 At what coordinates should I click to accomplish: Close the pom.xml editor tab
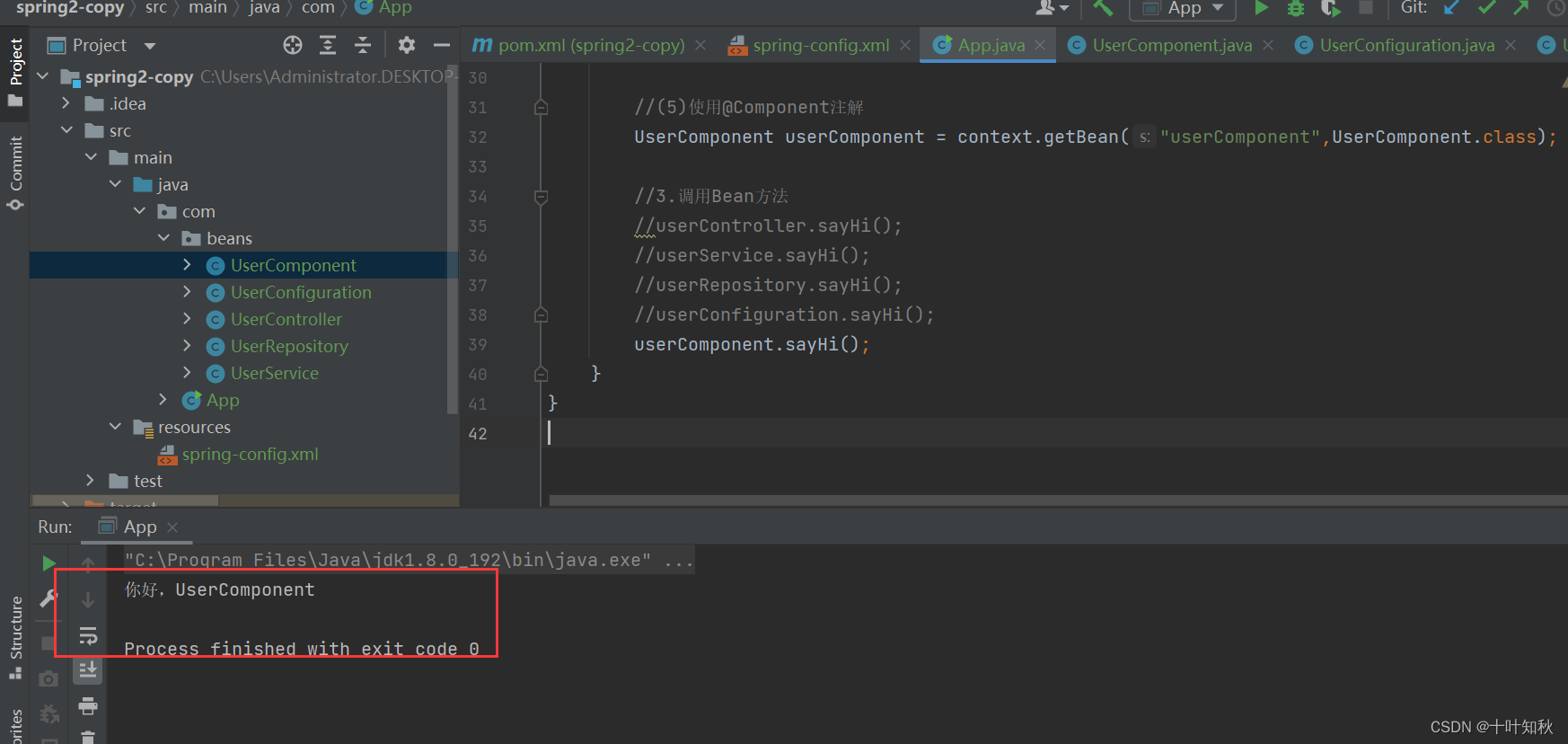pos(700,45)
